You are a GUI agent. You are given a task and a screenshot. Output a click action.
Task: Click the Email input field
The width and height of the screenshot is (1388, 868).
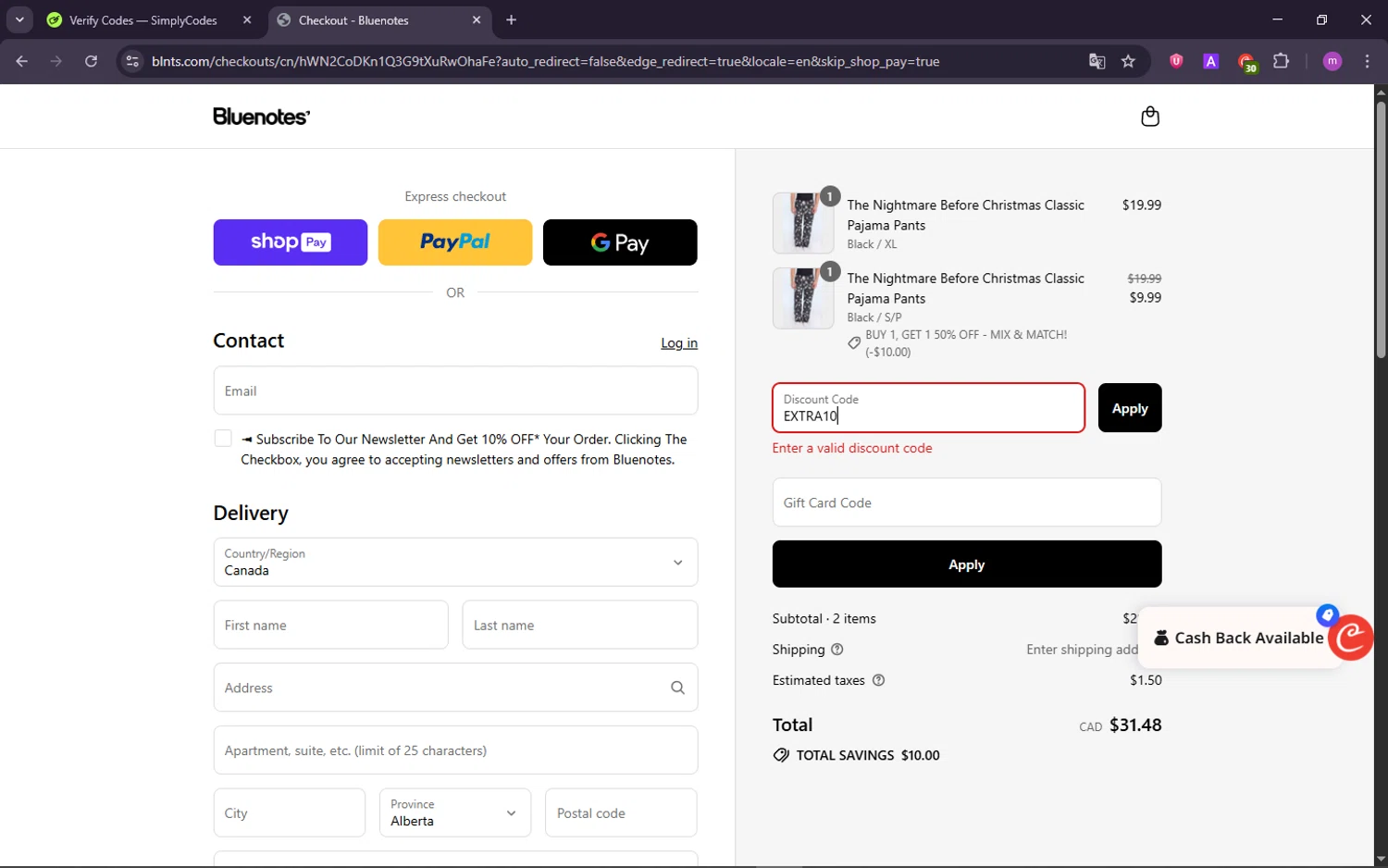pos(455,391)
